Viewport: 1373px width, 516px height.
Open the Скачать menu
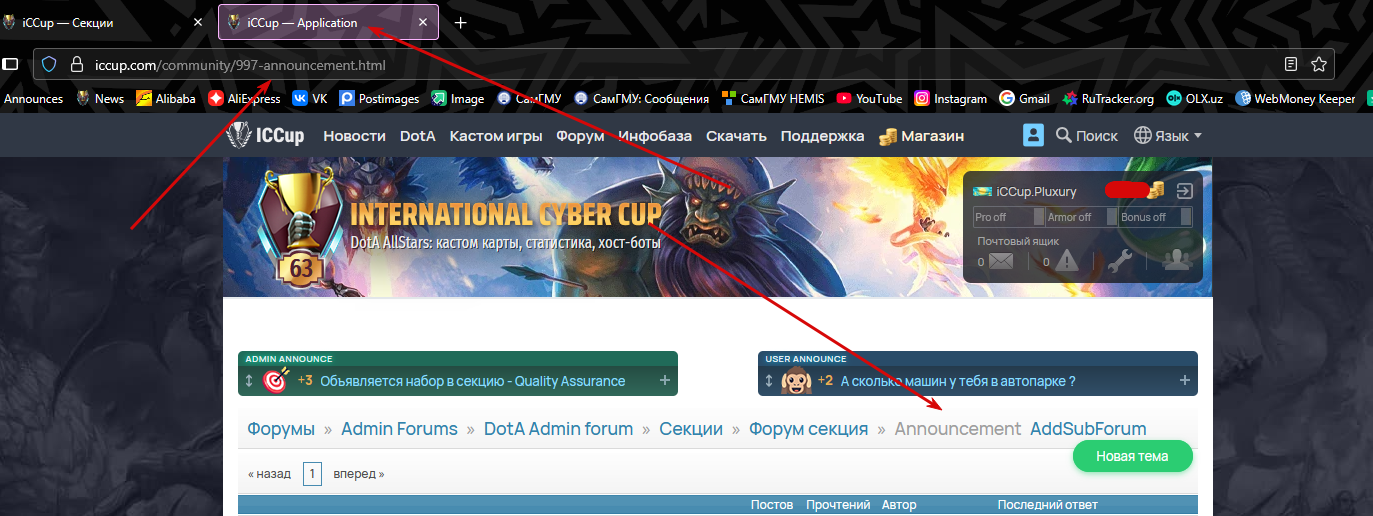click(736, 136)
